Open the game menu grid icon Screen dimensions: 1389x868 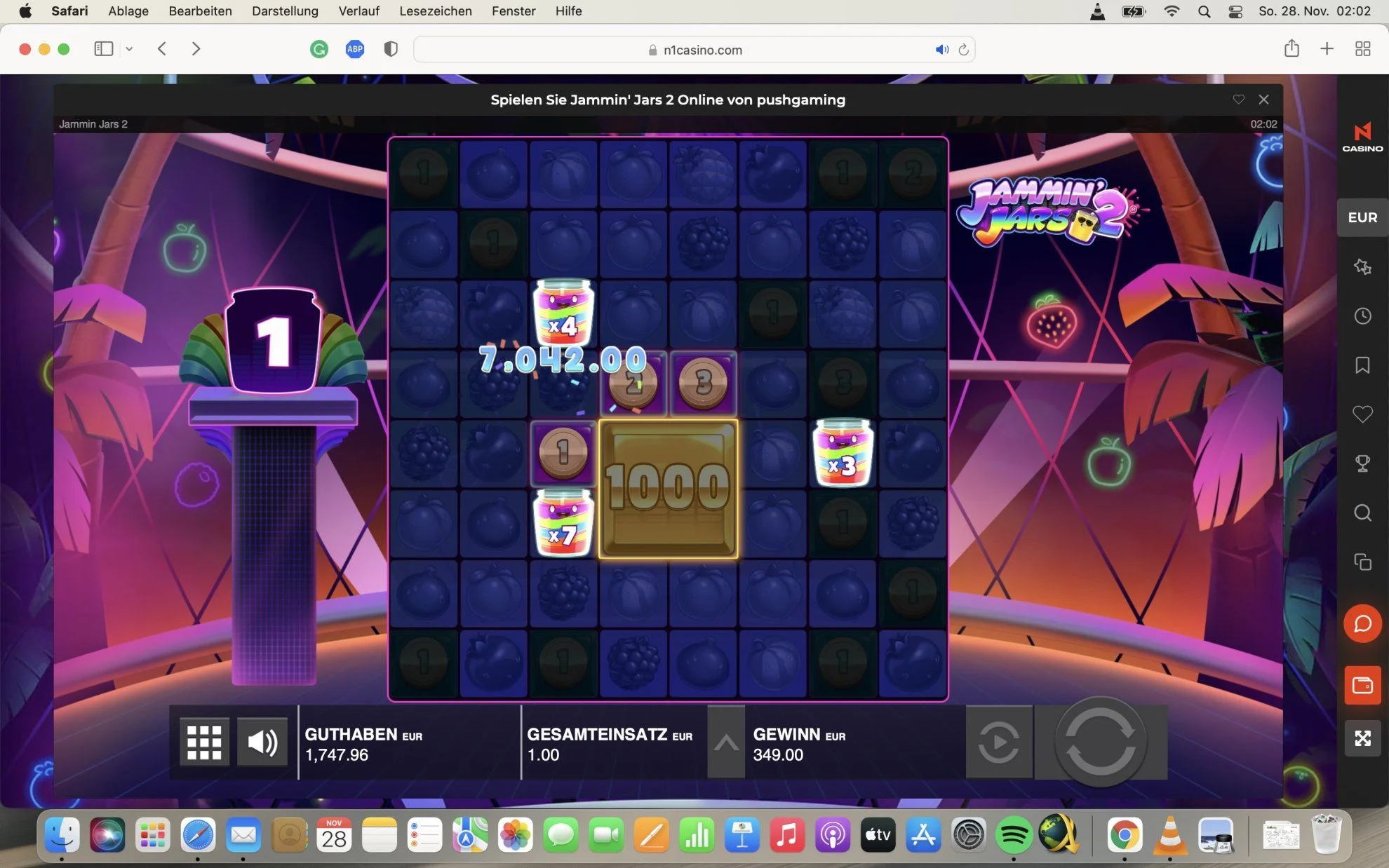204,742
